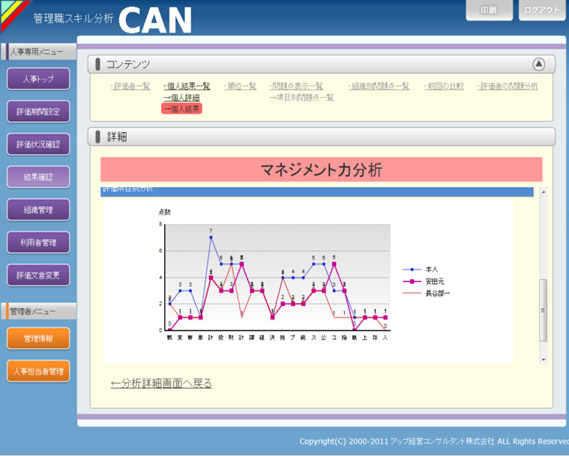The height and width of the screenshot is (456, 569).
Task: Click the ログアウト logout button
Action: tap(542, 10)
